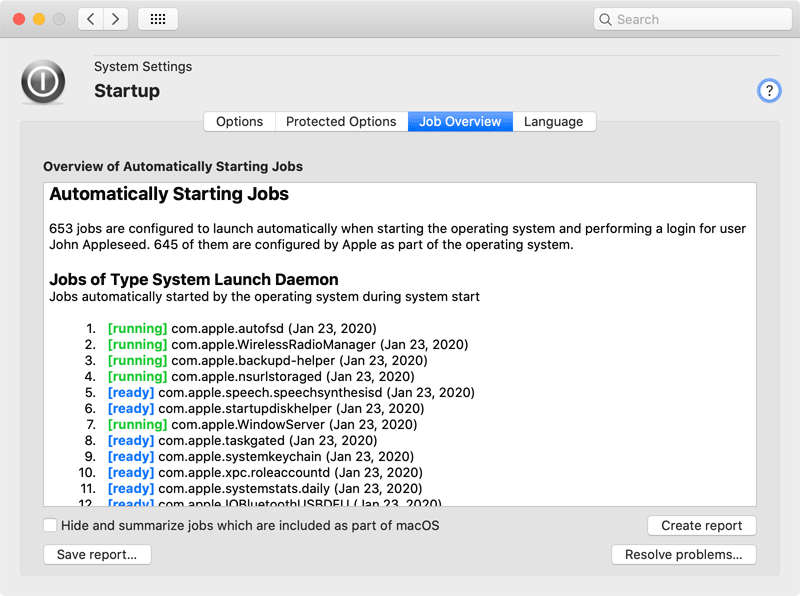Click the Jobs automatically started description line
The height and width of the screenshot is (596, 800).
click(x=264, y=296)
